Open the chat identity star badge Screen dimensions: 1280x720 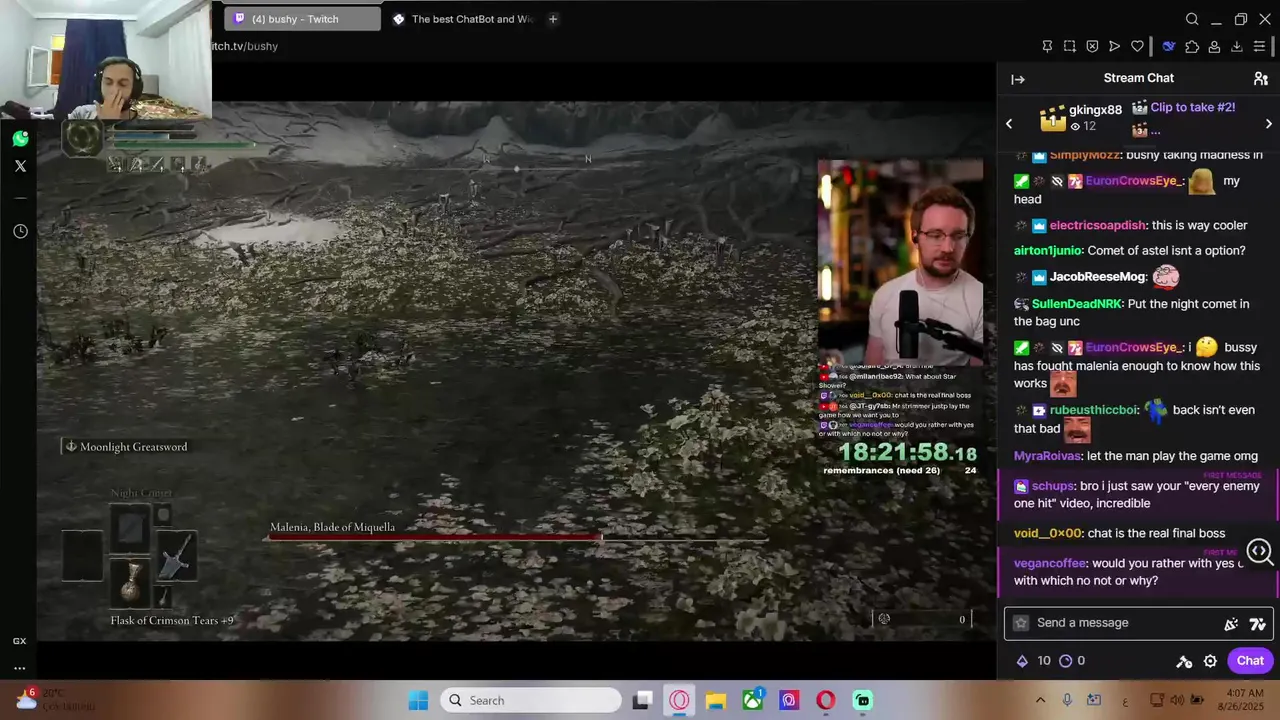[1021, 623]
